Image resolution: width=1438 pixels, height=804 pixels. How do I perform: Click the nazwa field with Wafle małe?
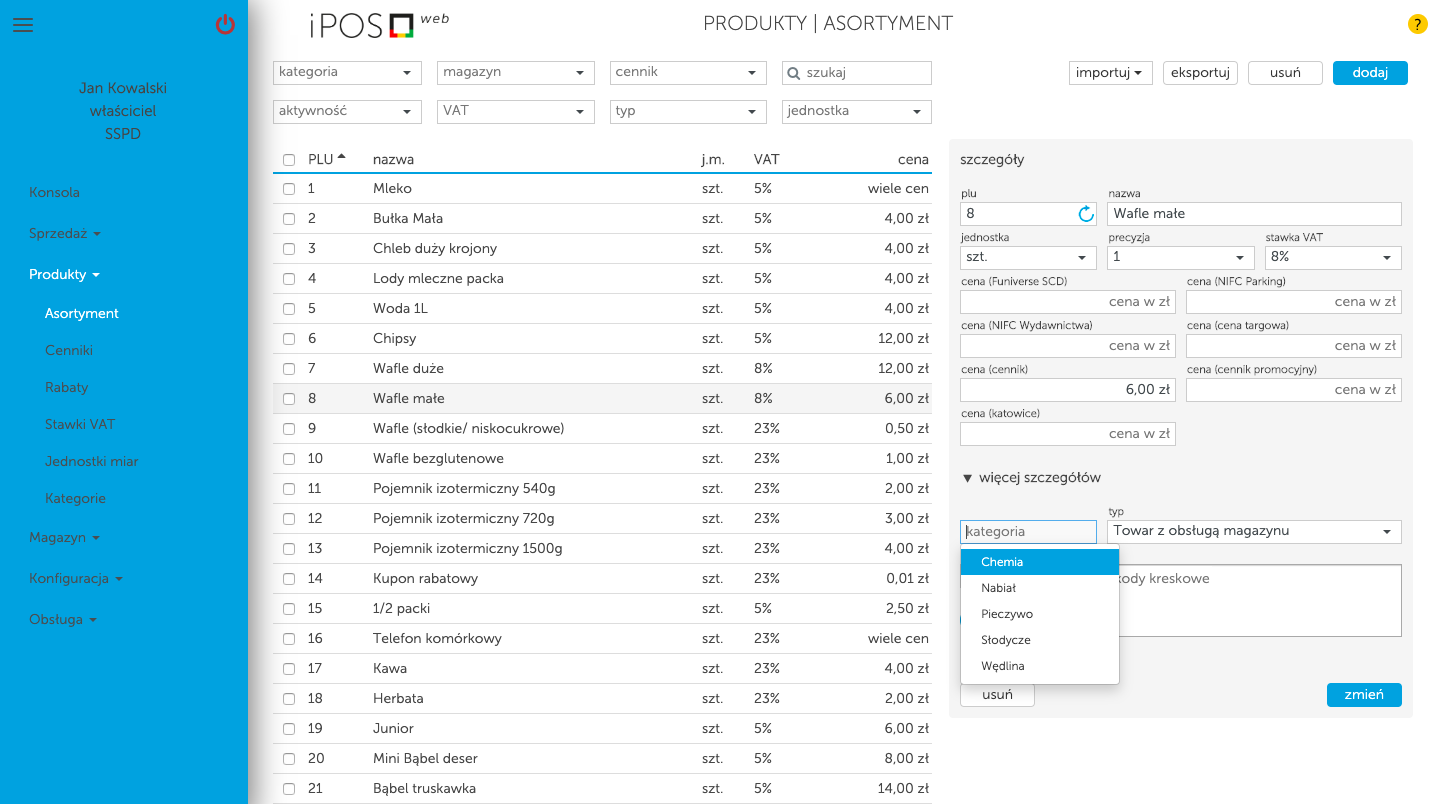coord(1254,214)
